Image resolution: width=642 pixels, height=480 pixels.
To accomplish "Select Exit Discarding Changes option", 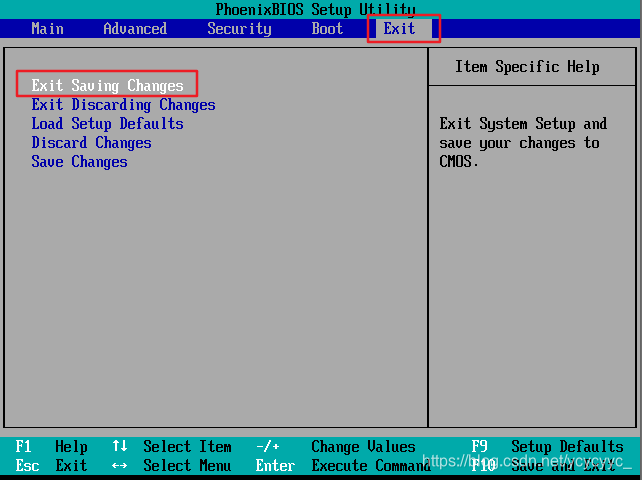I will [x=123, y=105].
